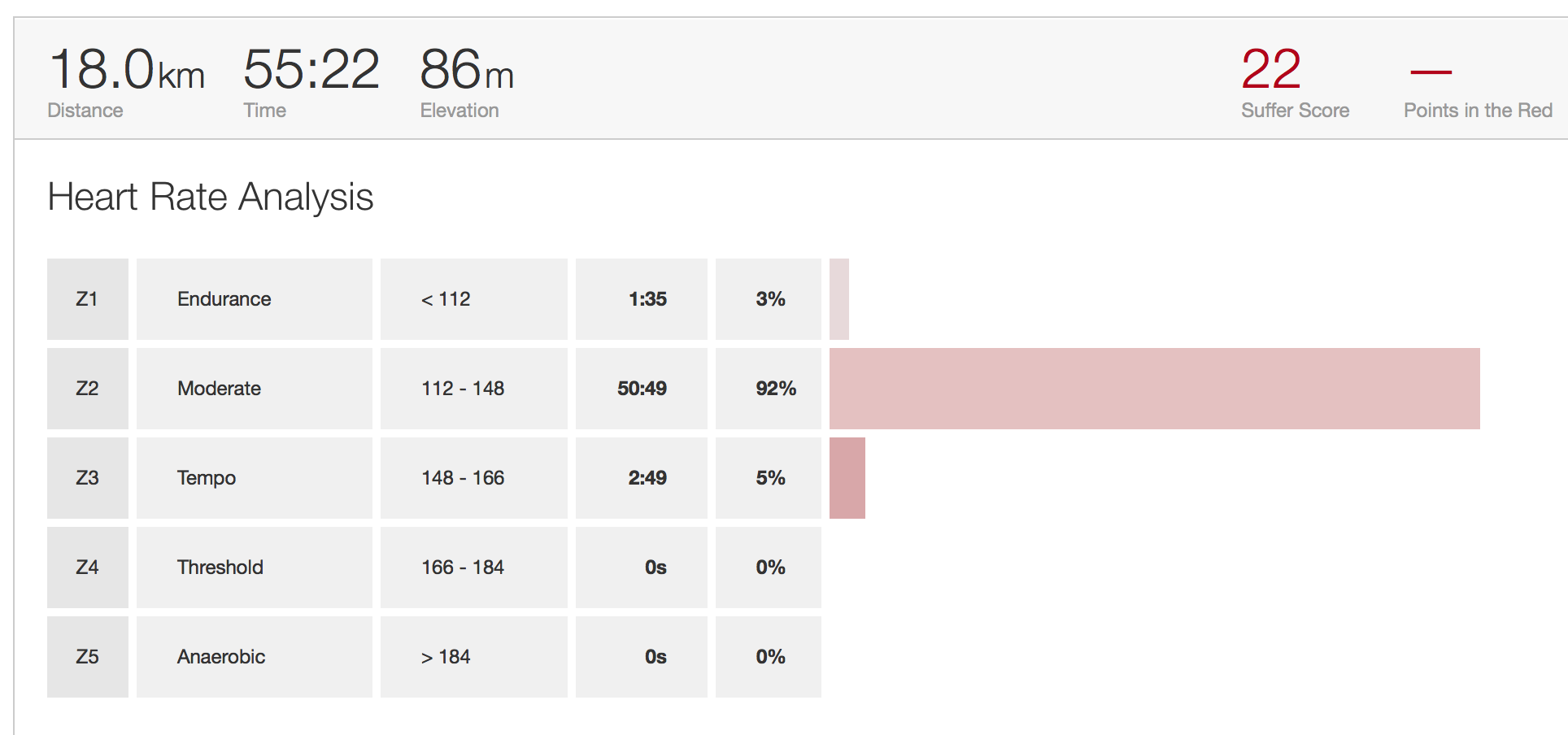Click the 50:49 time in Moderate
This screenshot has width=1568, height=735.
642,389
